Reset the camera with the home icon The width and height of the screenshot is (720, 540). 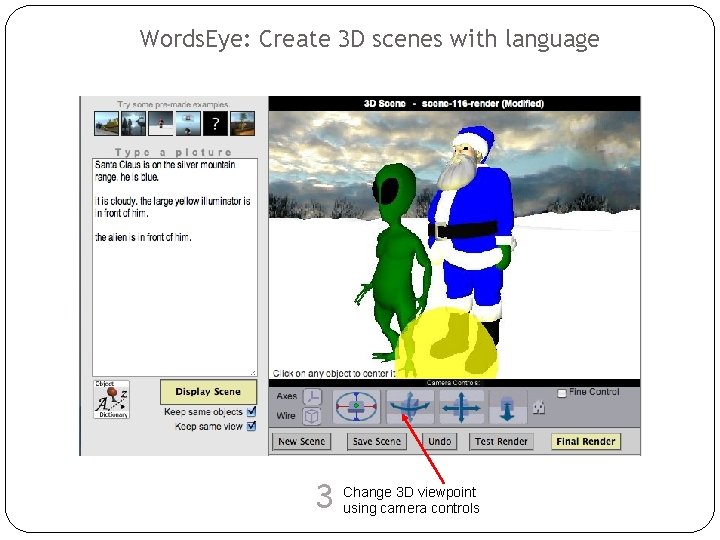click(x=539, y=407)
